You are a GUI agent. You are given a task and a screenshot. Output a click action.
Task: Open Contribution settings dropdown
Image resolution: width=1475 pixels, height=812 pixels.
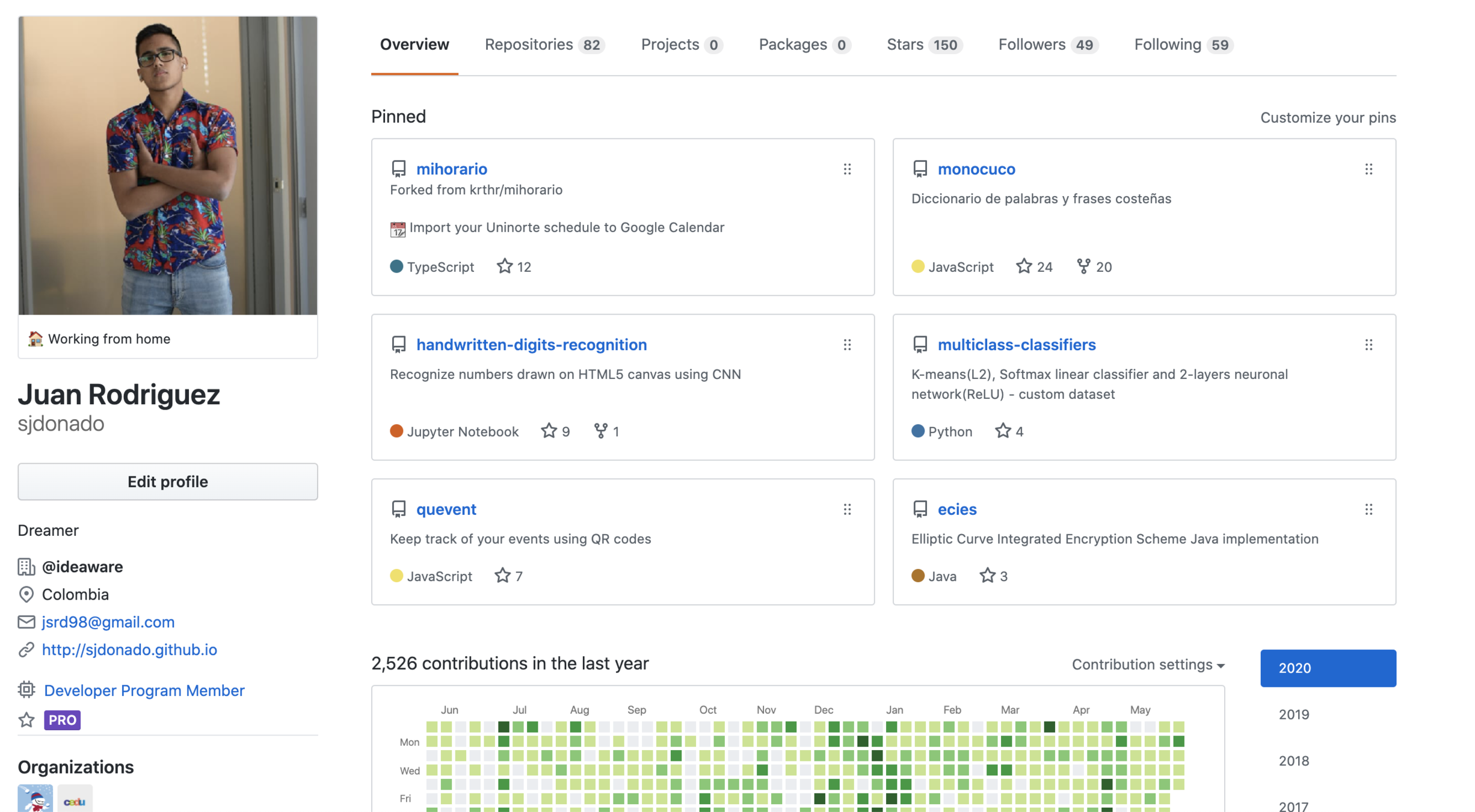click(1148, 665)
